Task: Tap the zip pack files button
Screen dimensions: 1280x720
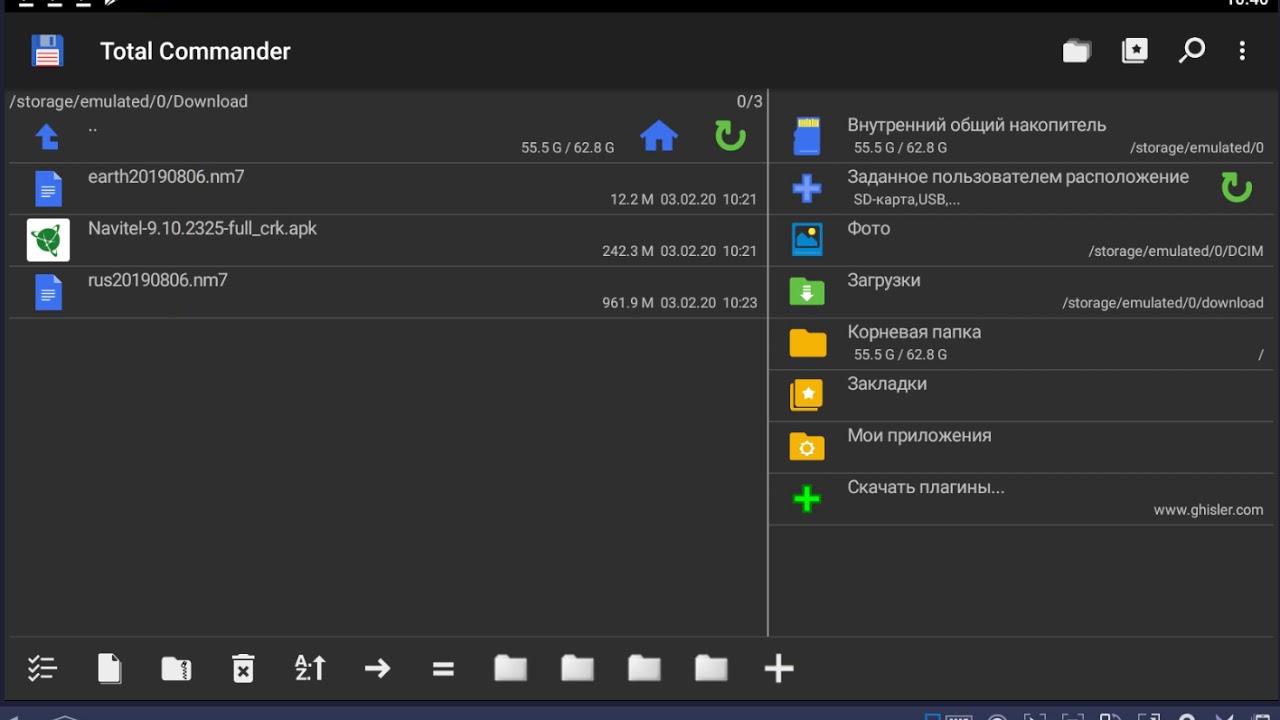Action: 176,668
